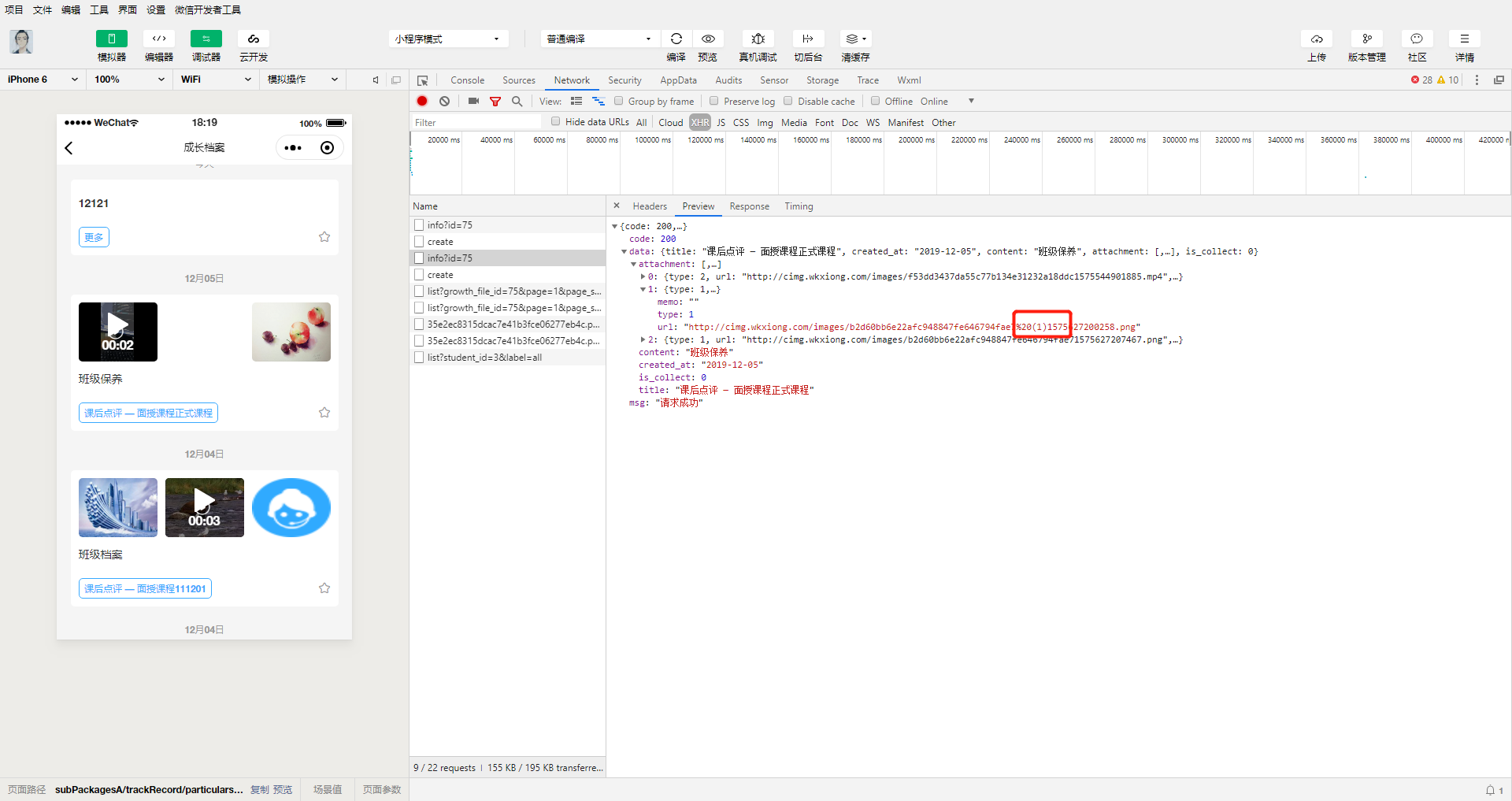
Task: Open preview eye icon
Action: pos(708,39)
